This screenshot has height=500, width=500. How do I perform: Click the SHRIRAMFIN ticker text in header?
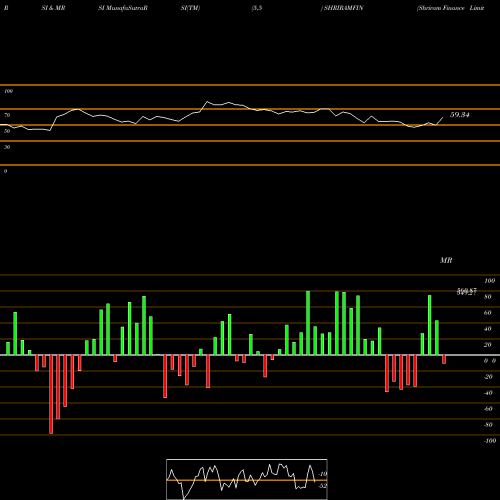(343, 8)
